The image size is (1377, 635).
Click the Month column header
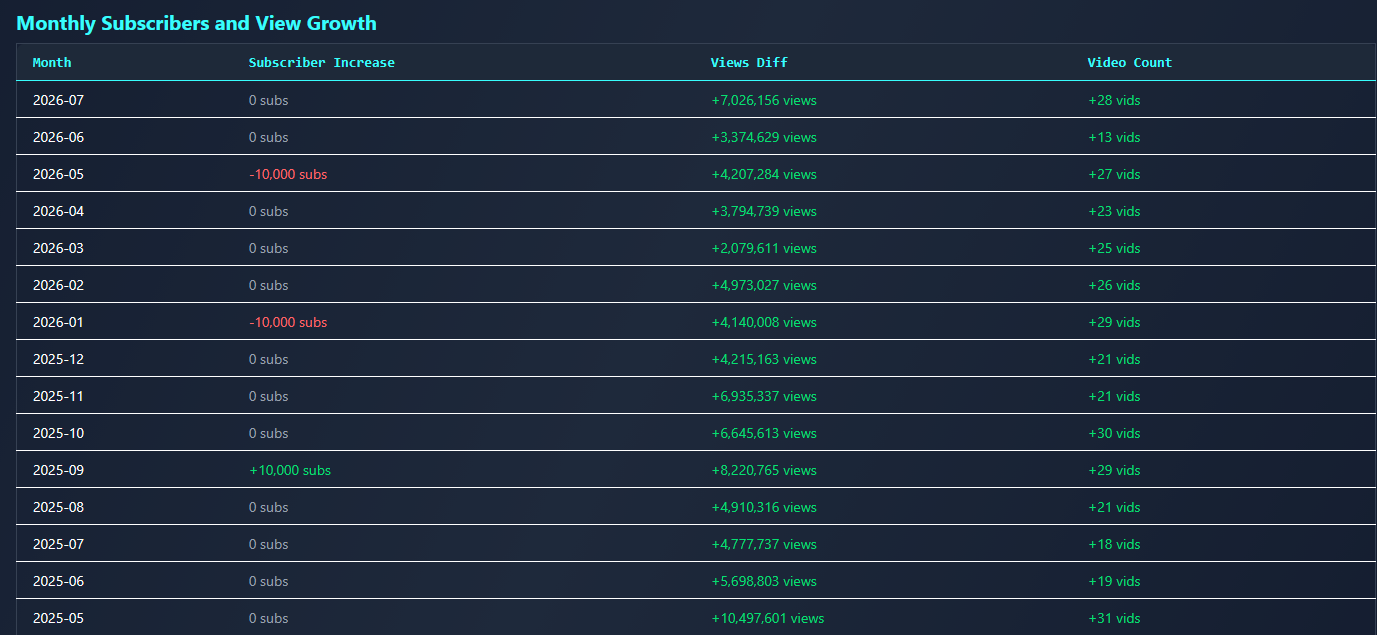click(x=52, y=62)
